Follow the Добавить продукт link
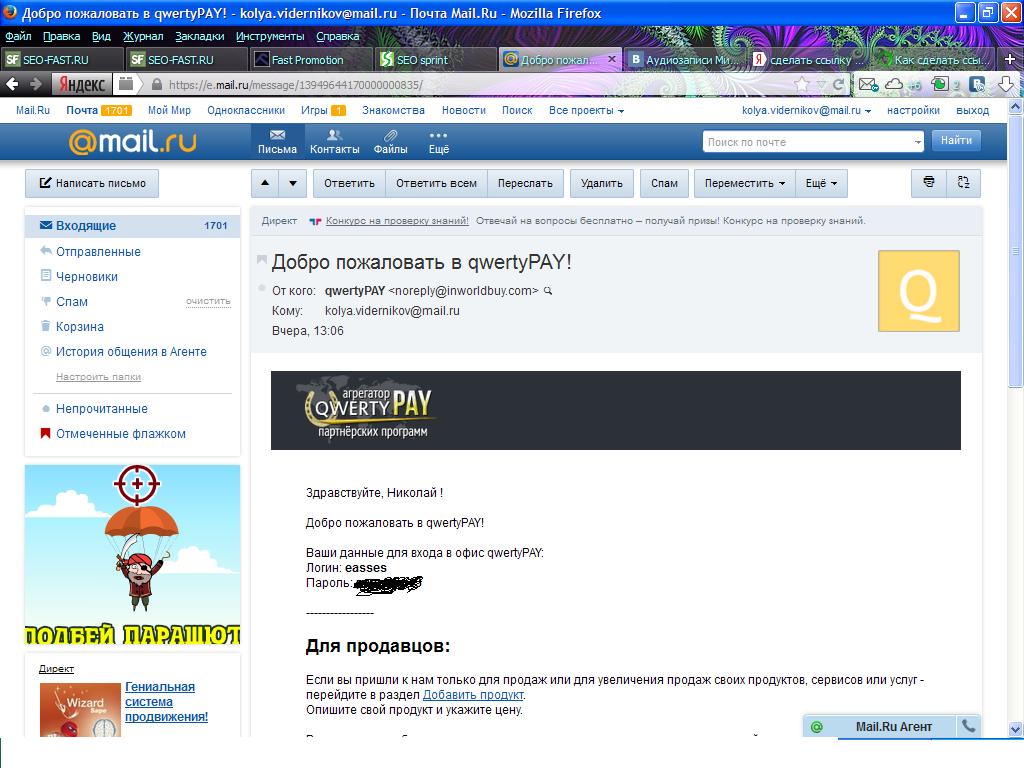The image size is (1024, 768). (473, 695)
